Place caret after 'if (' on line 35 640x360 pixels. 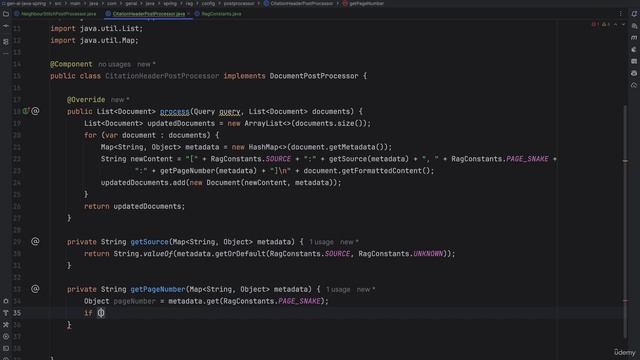101,313
